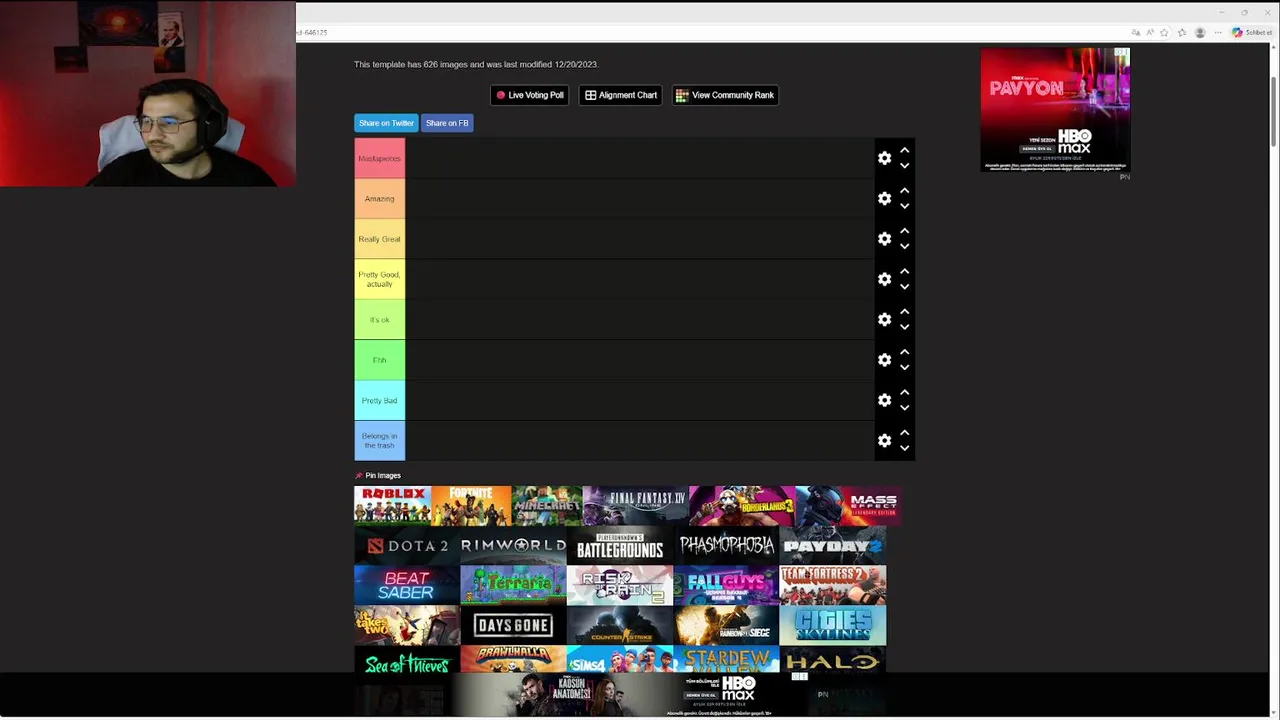Pick the Final Fantasy XIV image
The width and height of the screenshot is (1280, 720).
636,506
